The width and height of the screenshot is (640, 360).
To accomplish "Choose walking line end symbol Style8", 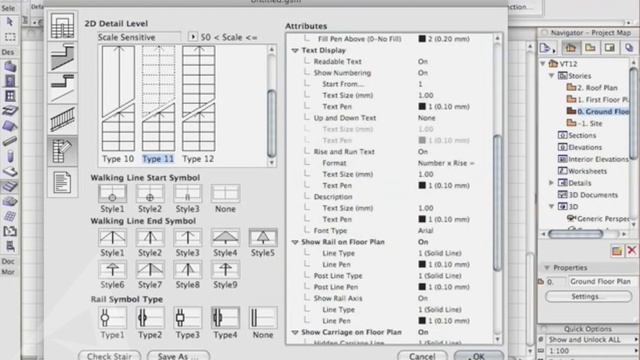I will (187, 269).
